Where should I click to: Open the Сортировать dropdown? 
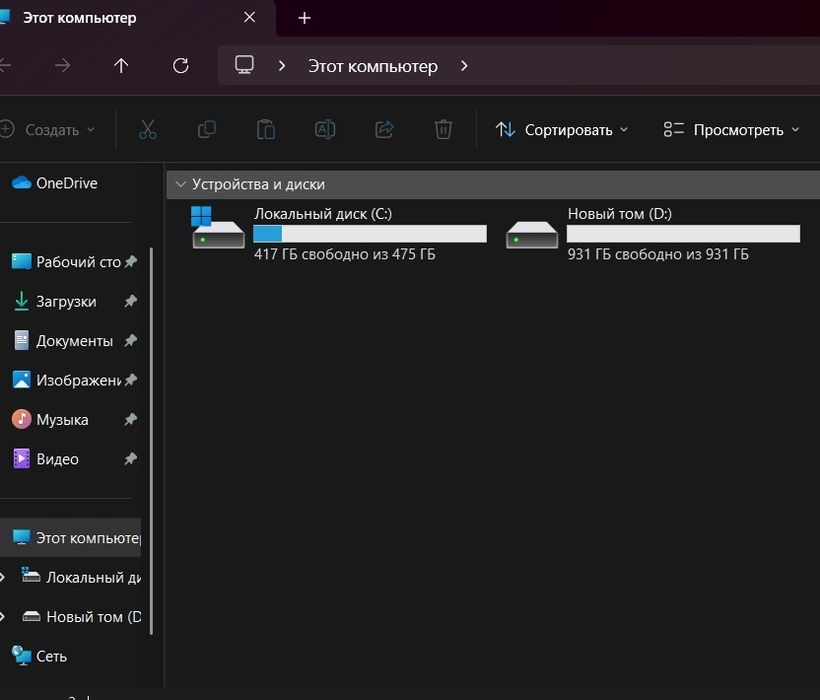click(x=562, y=129)
